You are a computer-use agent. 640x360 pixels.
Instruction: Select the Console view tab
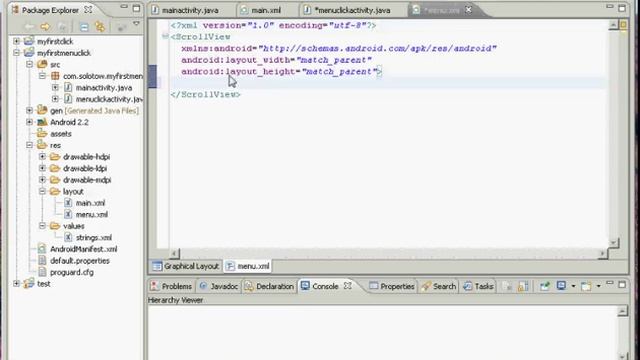coord(325,287)
